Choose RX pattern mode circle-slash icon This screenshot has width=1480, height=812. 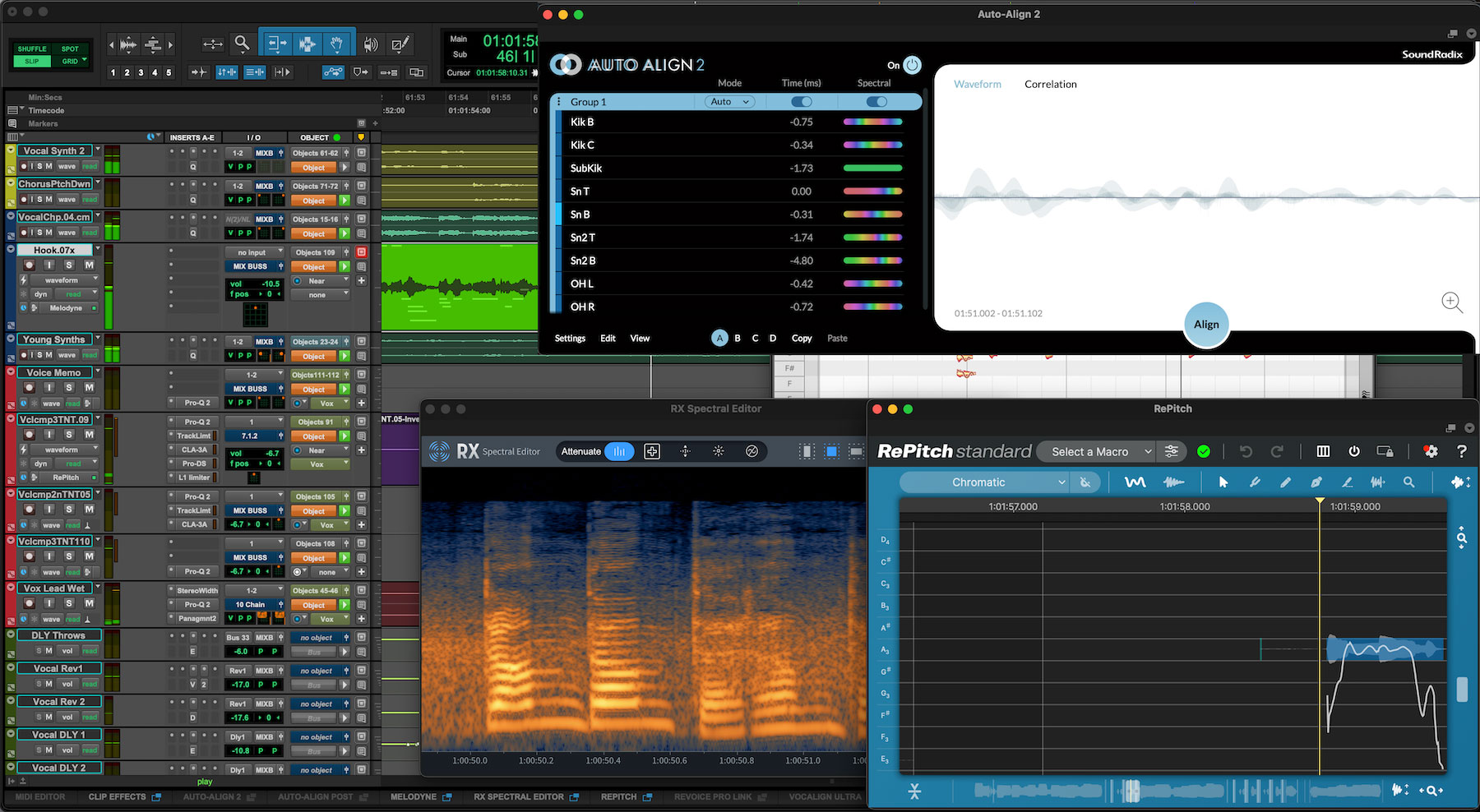[x=752, y=451]
